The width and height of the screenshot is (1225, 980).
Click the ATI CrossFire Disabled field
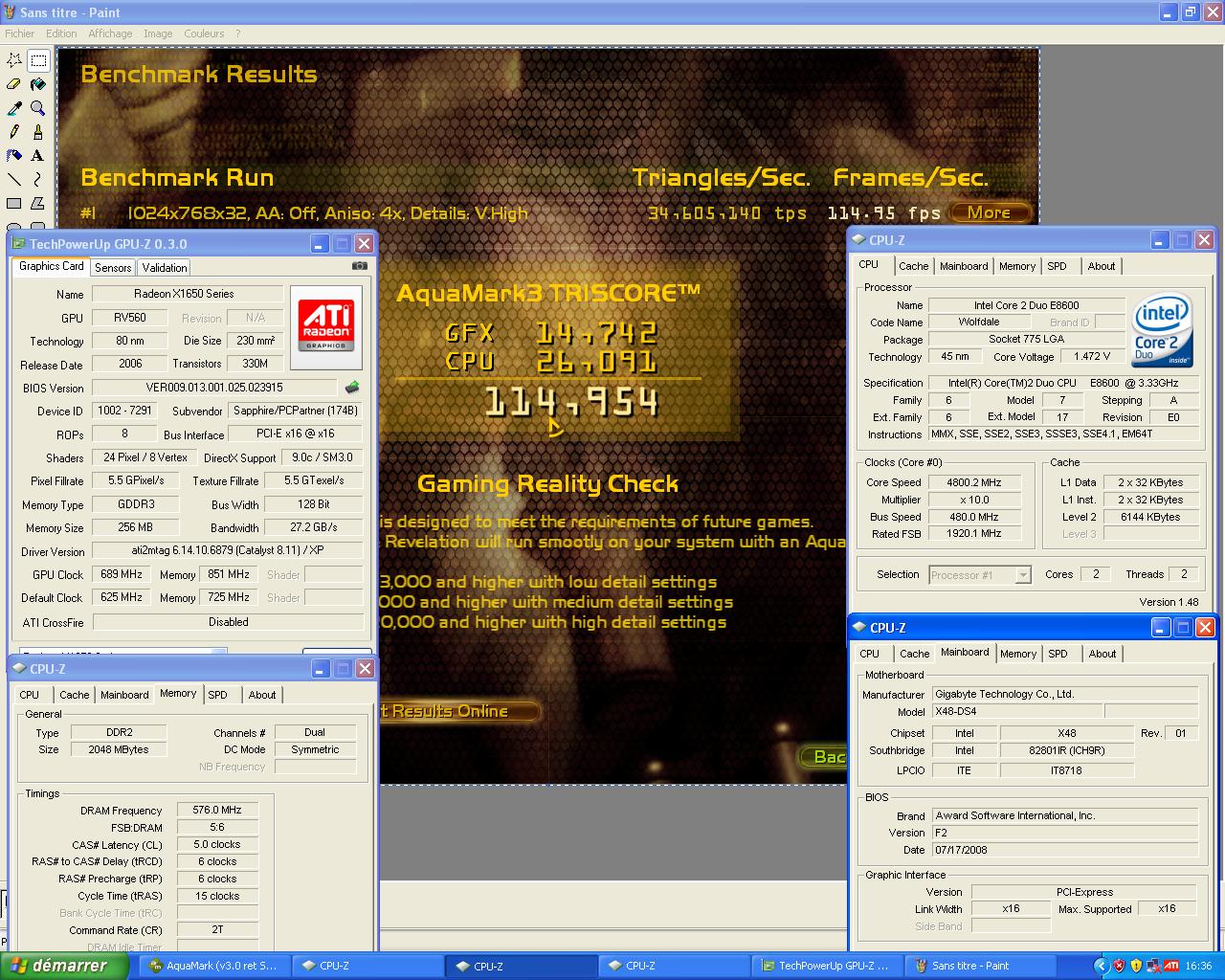228,622
